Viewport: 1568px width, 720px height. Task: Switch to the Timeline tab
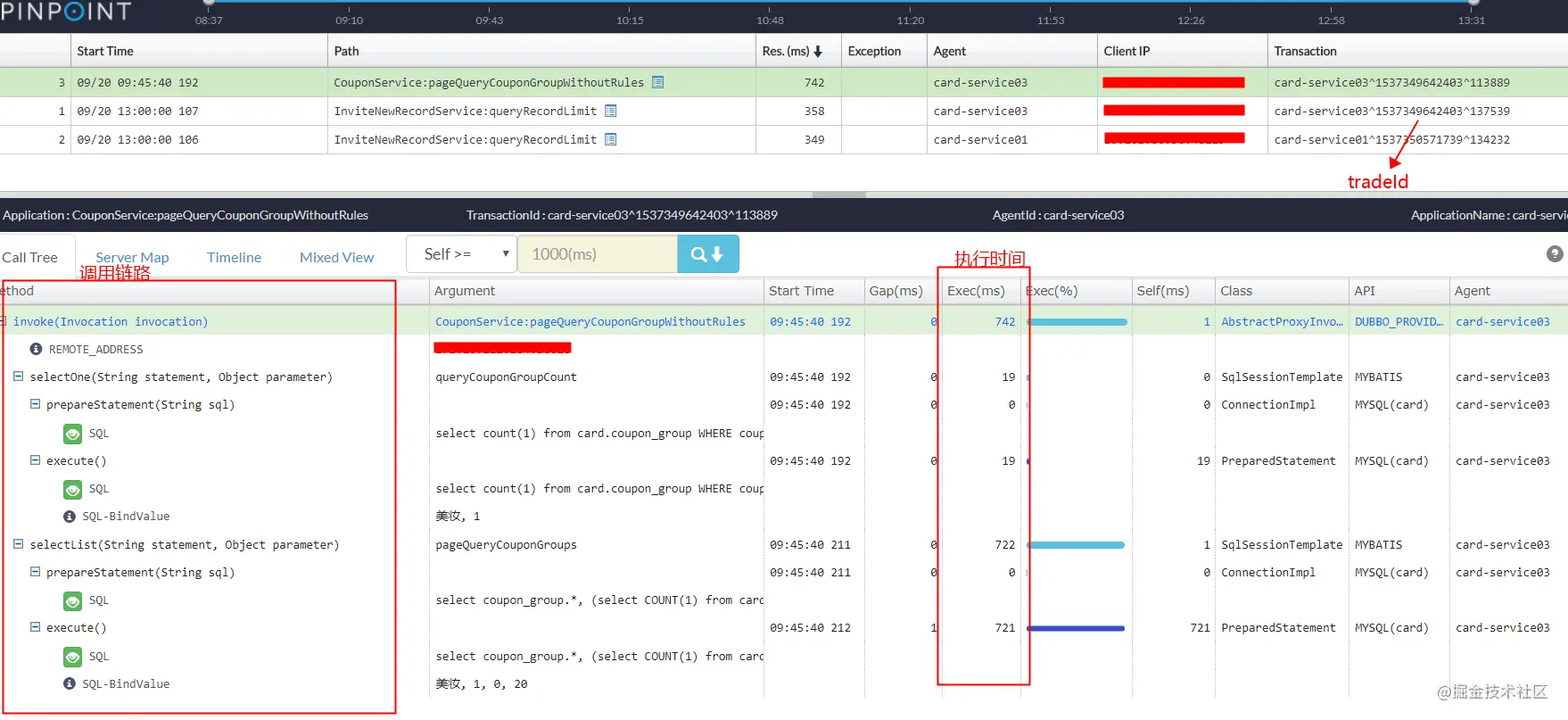click(234, 257)
